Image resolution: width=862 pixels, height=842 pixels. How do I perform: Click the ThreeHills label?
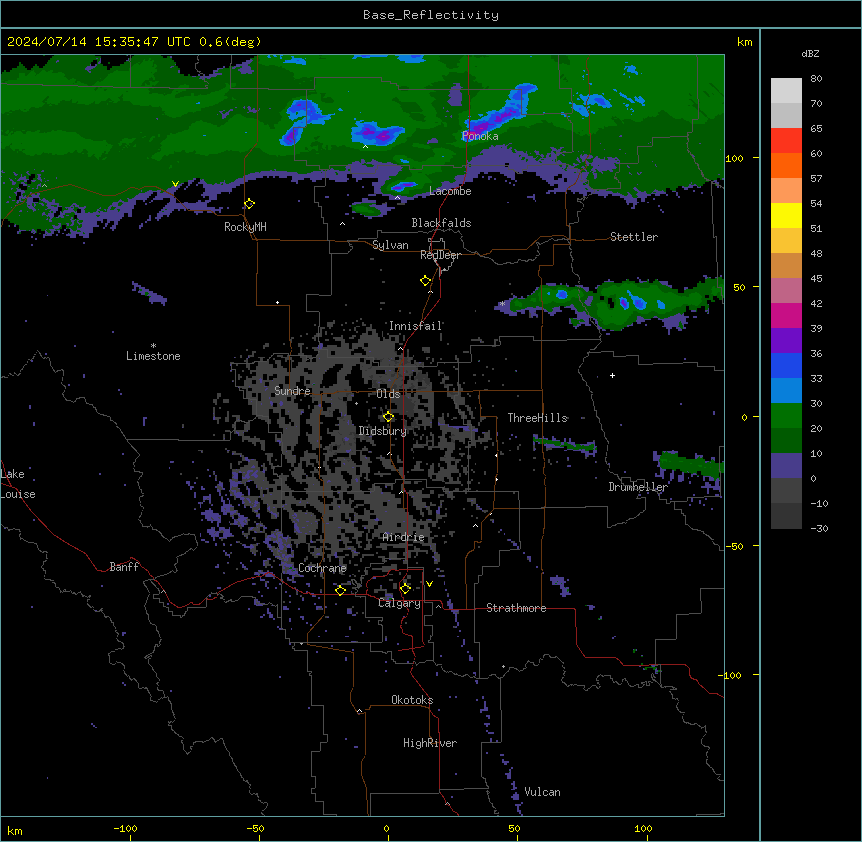(538, 418)
